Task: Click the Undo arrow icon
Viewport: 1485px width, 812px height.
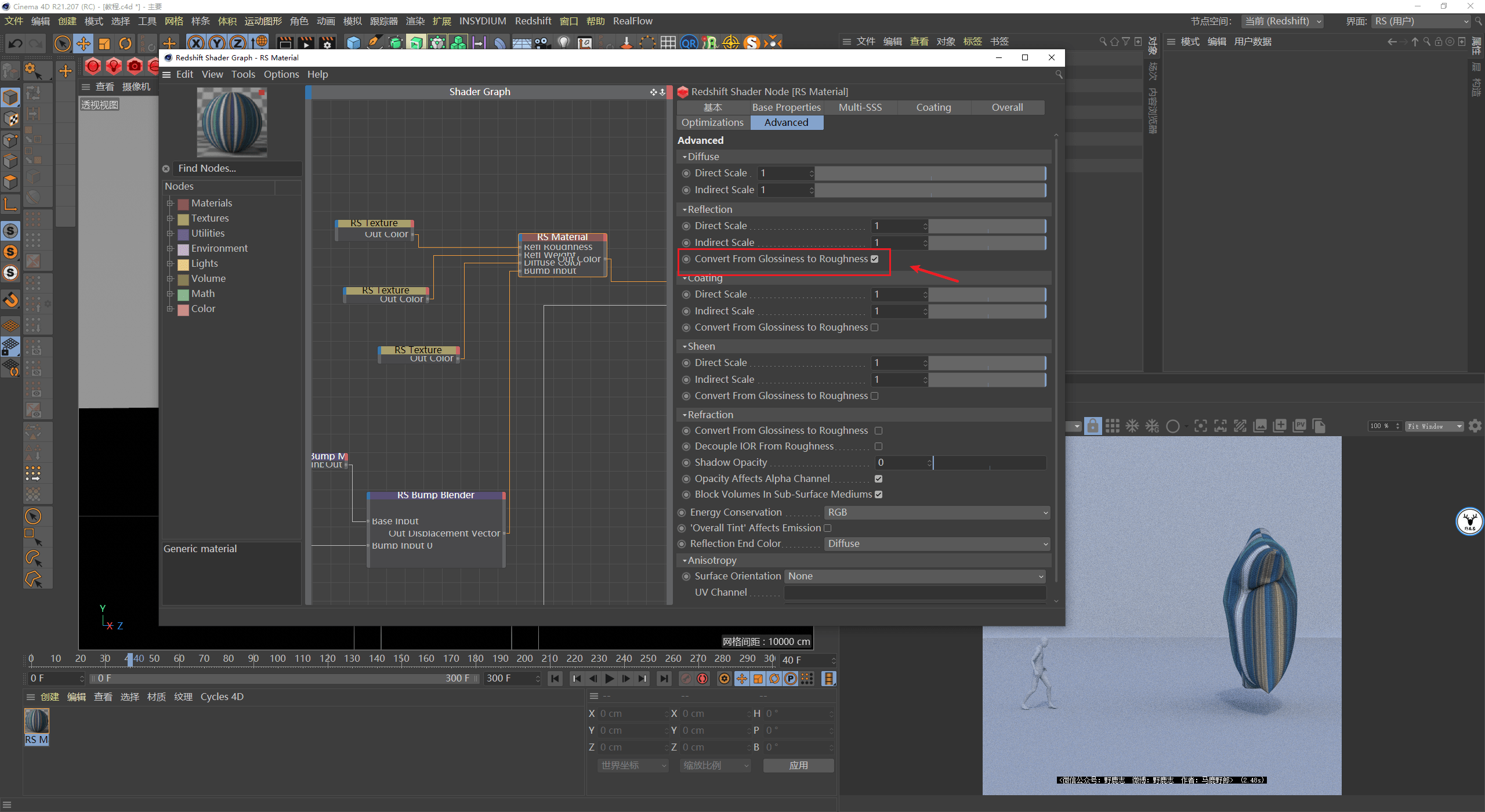Action: [x=16, y=43]
